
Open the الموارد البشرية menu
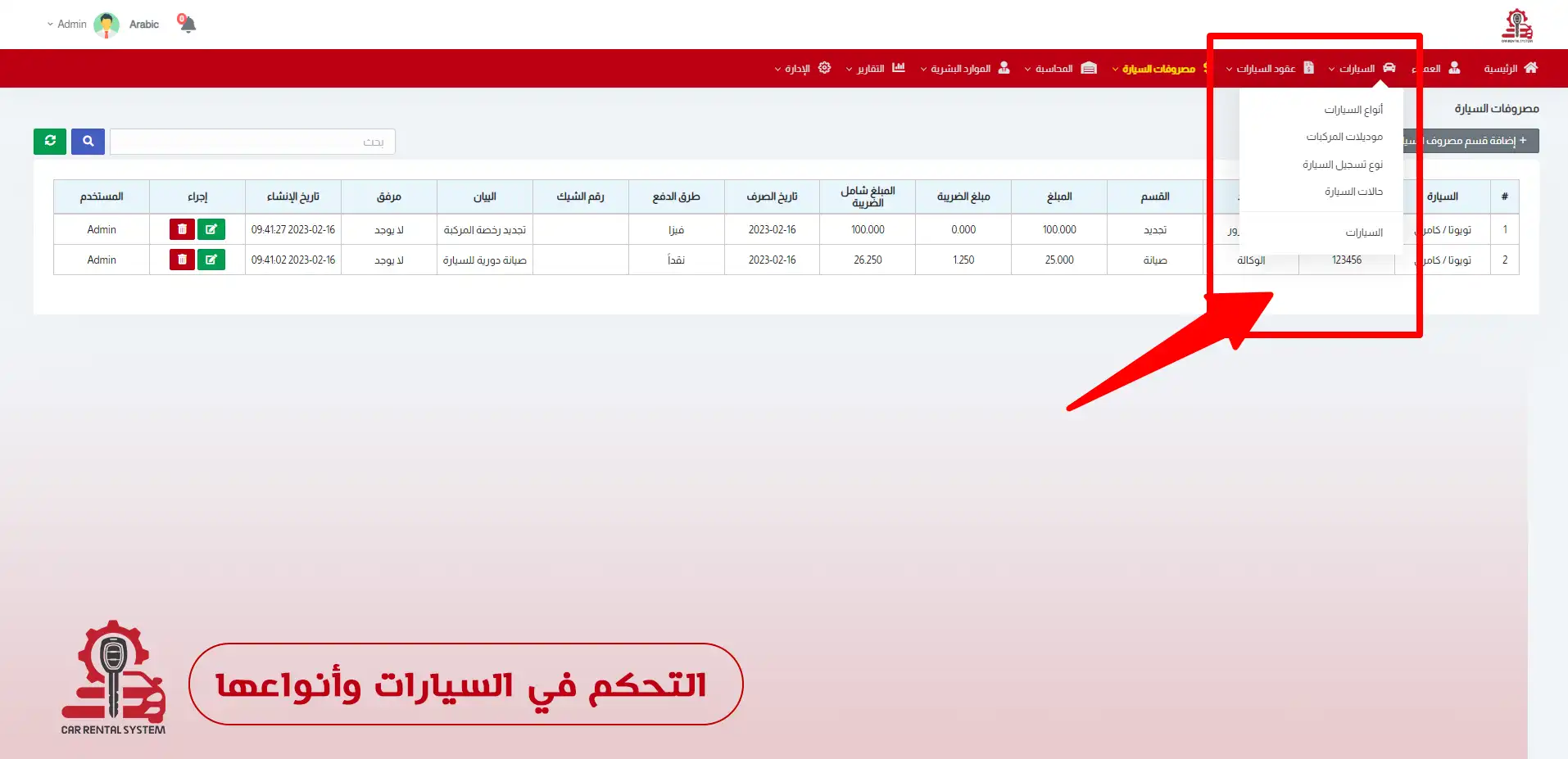coord(964,68)
